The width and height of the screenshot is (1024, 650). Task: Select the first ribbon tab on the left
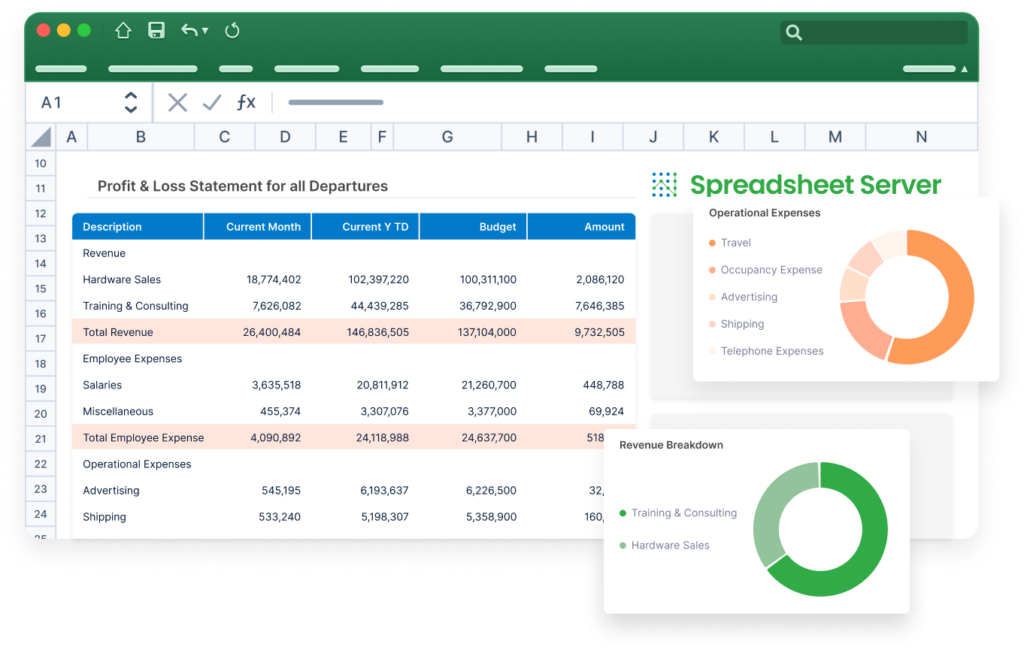click(60, 68)
